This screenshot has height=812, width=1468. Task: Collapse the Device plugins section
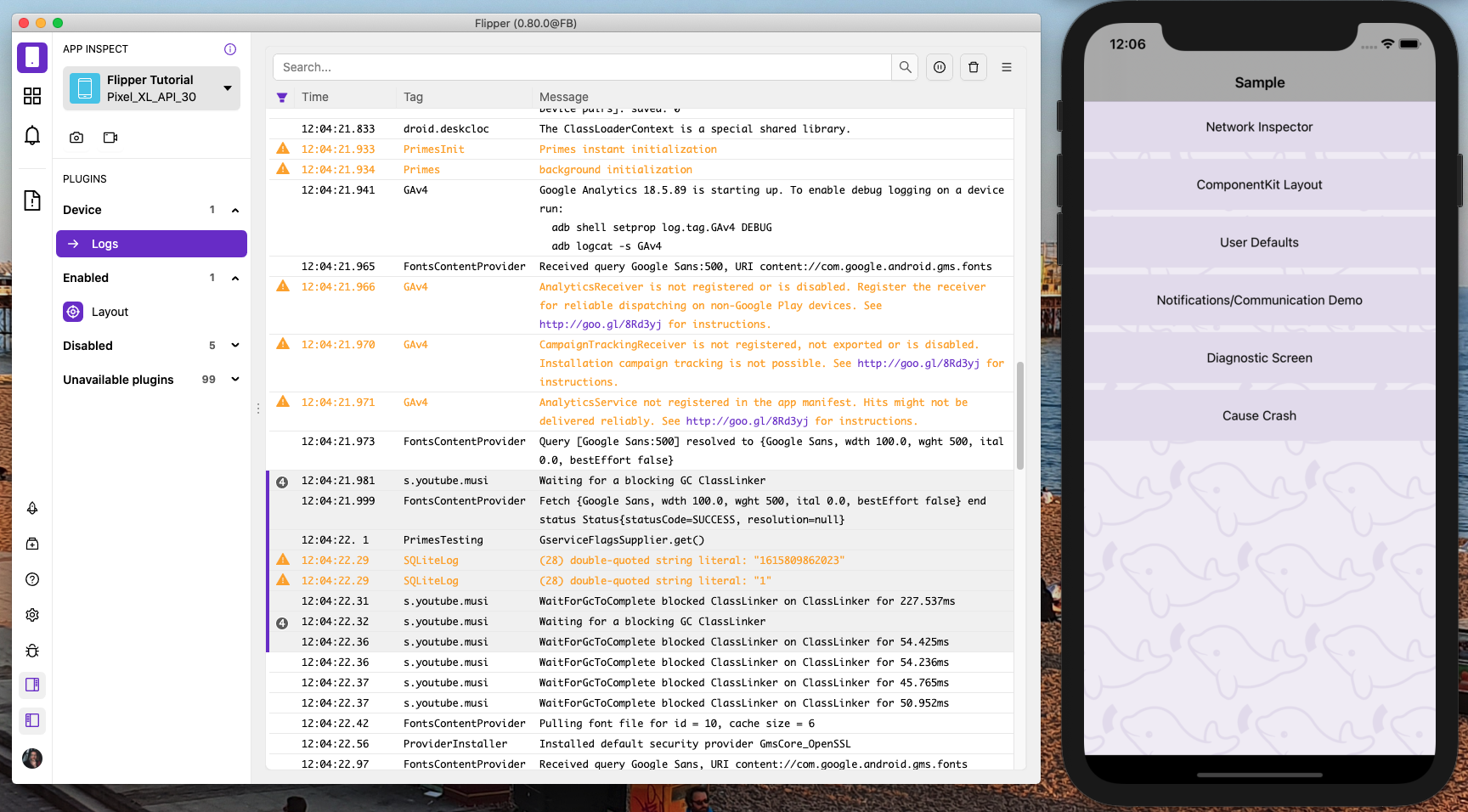(235, 210)
